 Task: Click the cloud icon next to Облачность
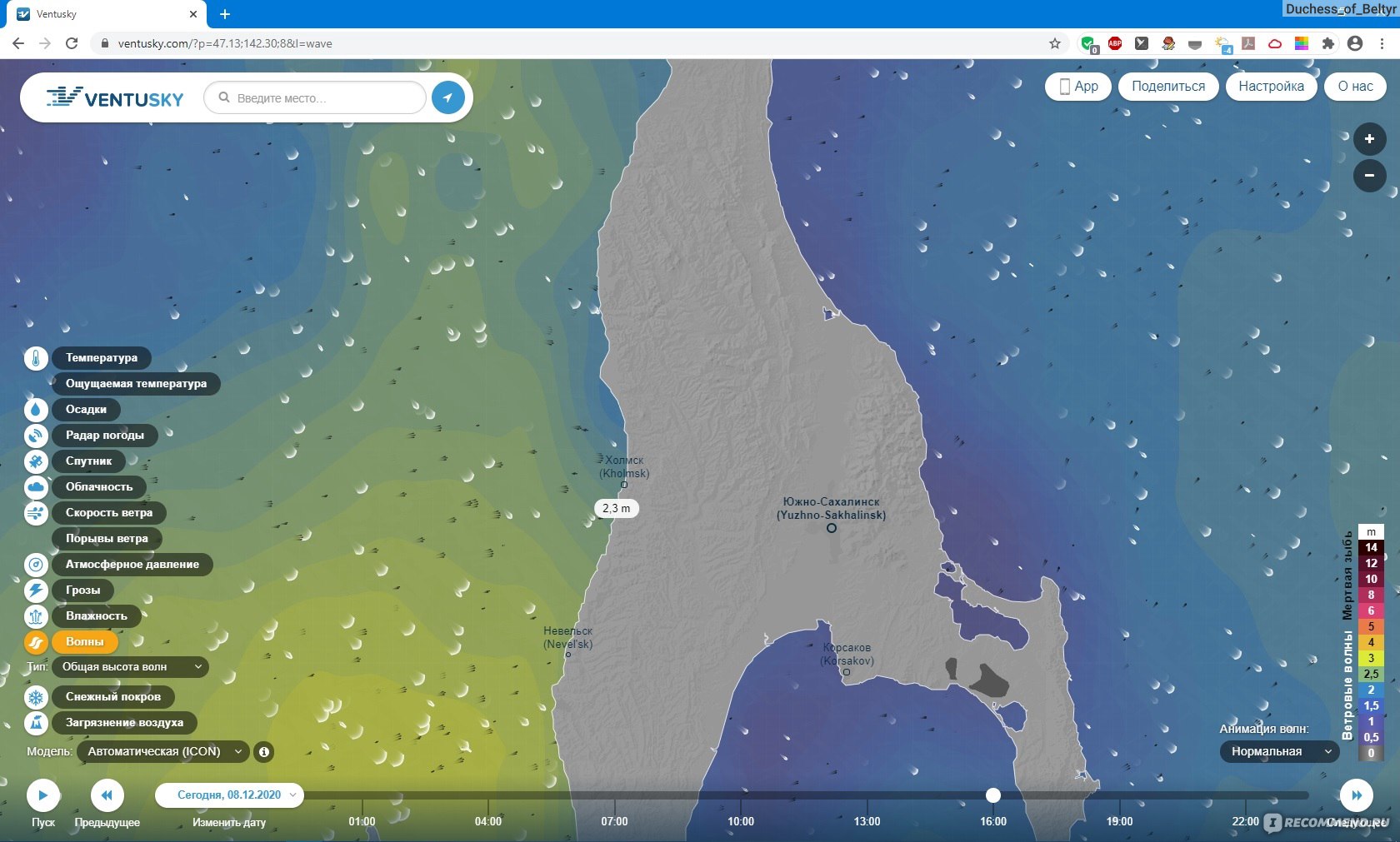click(36, 487)
